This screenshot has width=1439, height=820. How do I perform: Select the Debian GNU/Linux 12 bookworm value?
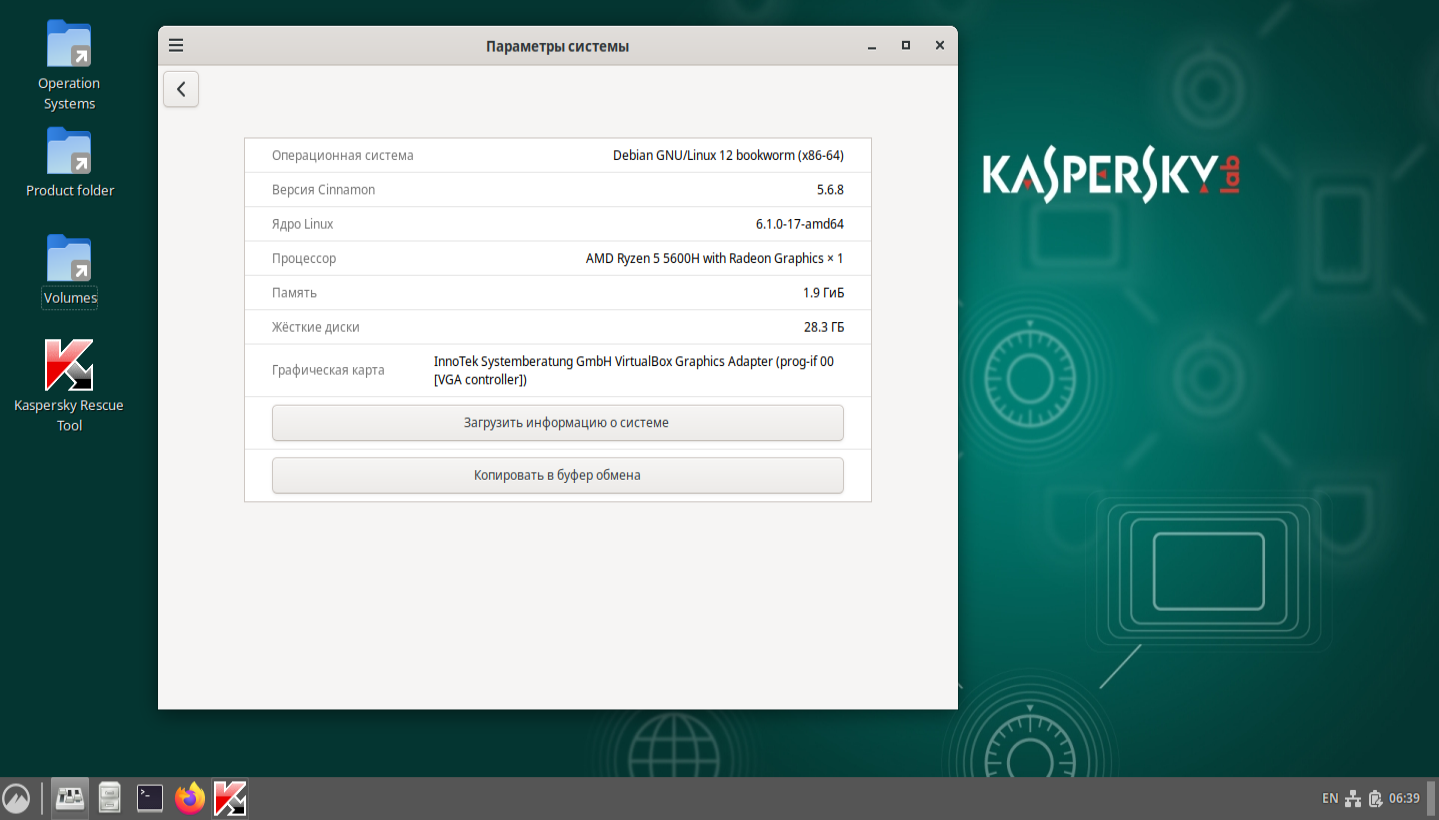pos(728,156)
